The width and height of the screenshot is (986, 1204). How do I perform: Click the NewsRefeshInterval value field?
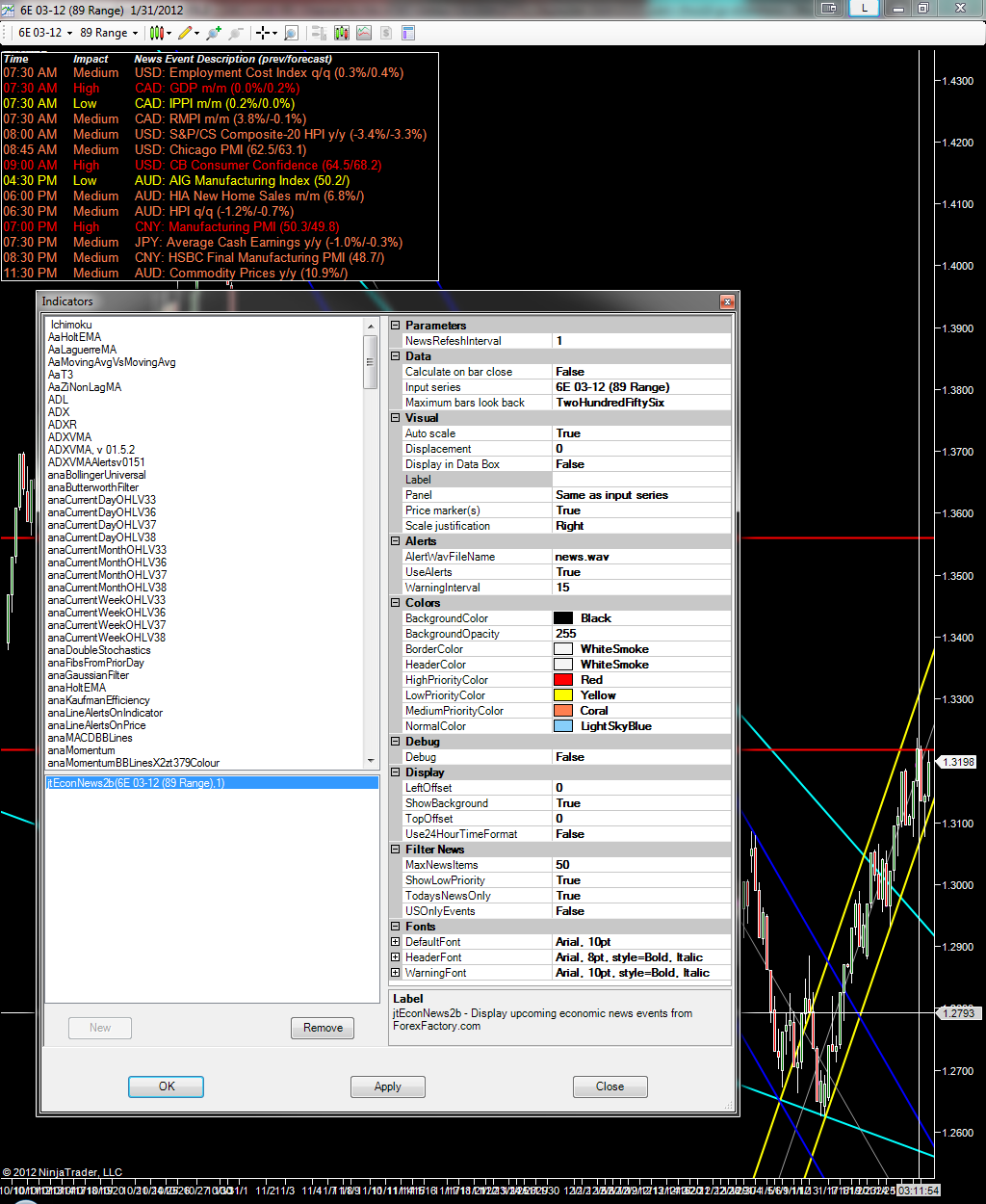pos(641,341)
